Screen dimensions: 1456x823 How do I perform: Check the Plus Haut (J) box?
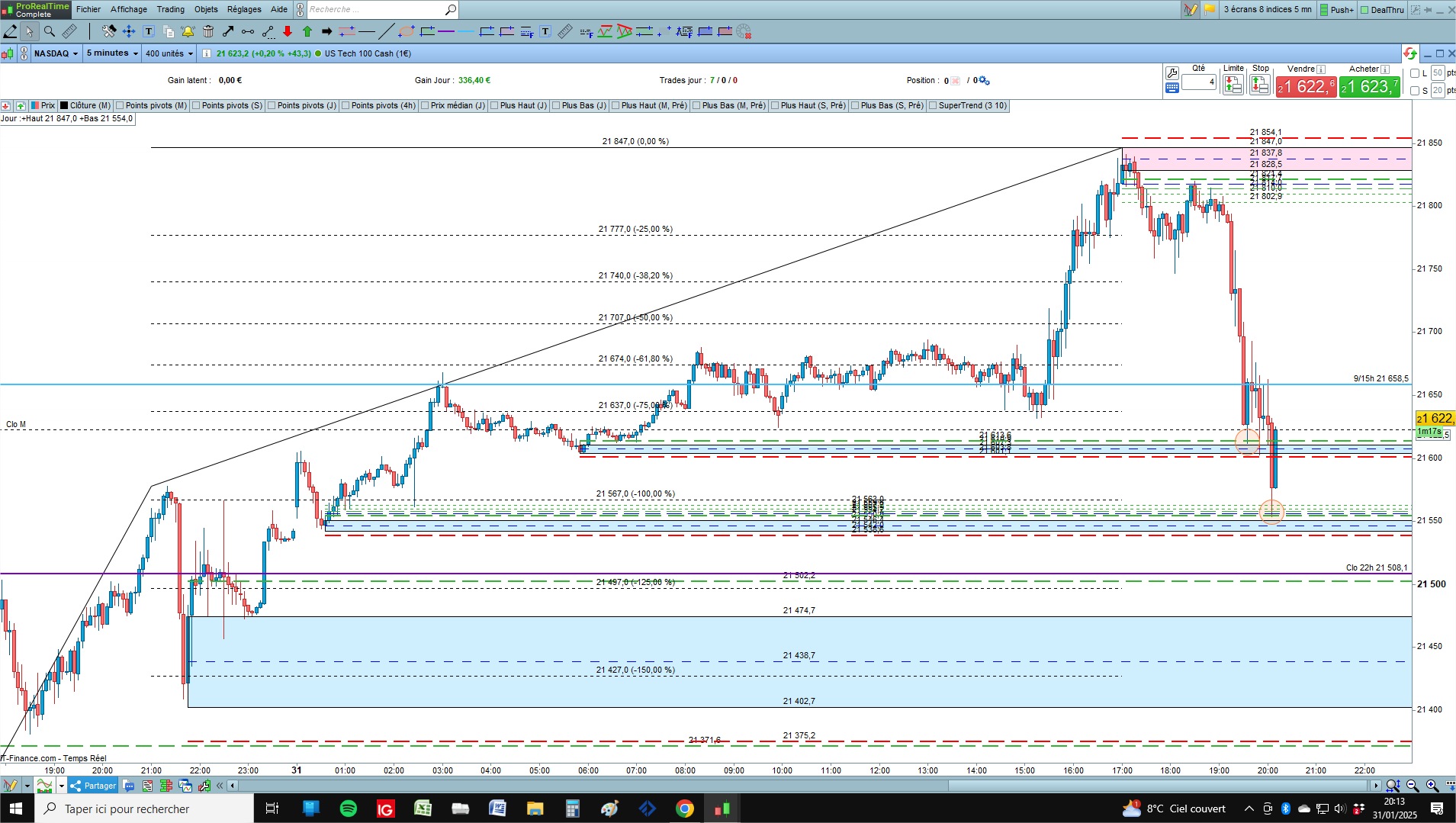494,106
